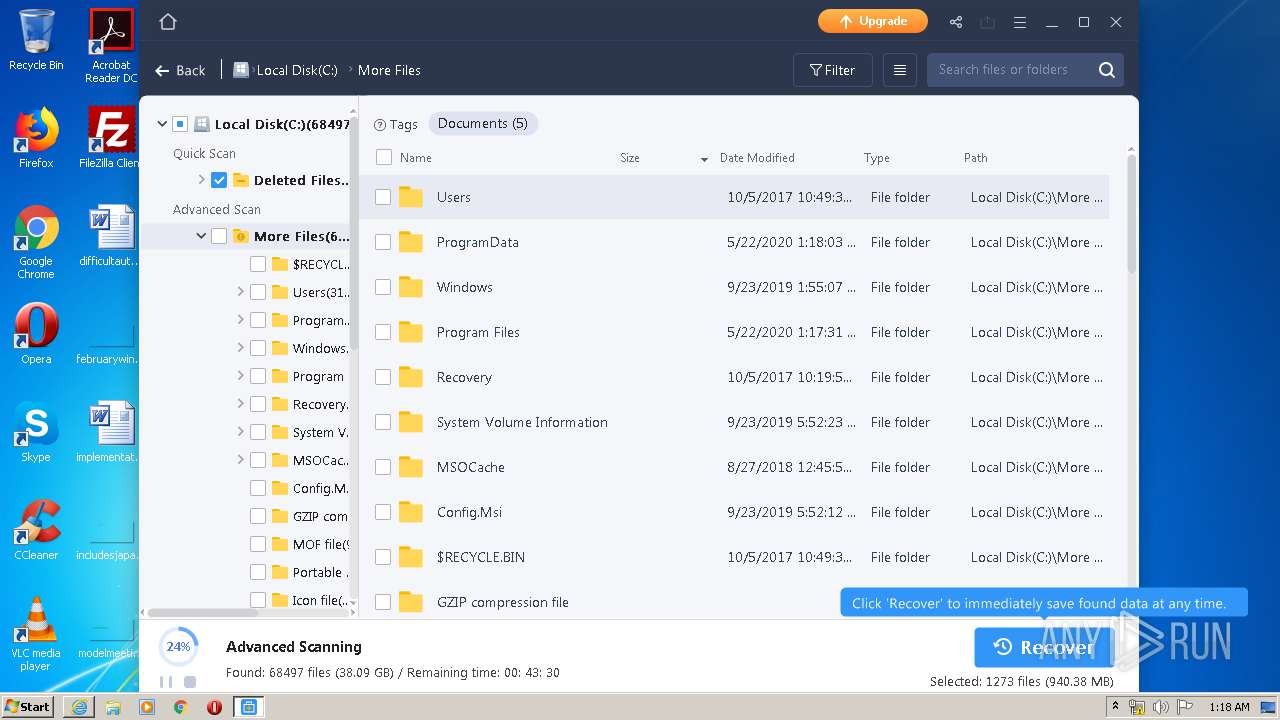Open the Windows folder icon in list
Image resolution: width=1280 pixels, height=720 pixels.
[411, 287]
